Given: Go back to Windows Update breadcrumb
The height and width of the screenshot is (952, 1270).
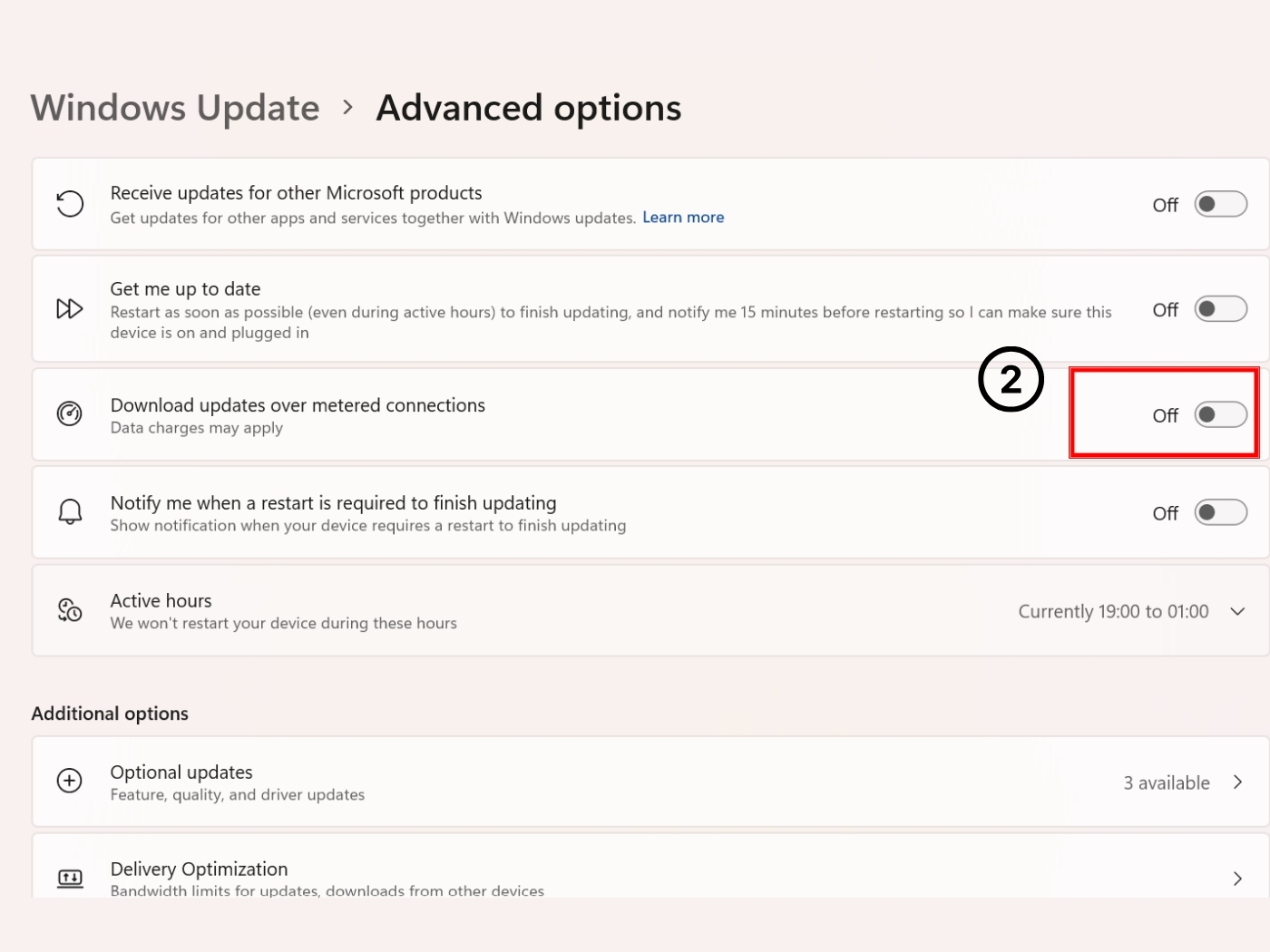Looking at the screenshot, I should (x=175, y=108).
